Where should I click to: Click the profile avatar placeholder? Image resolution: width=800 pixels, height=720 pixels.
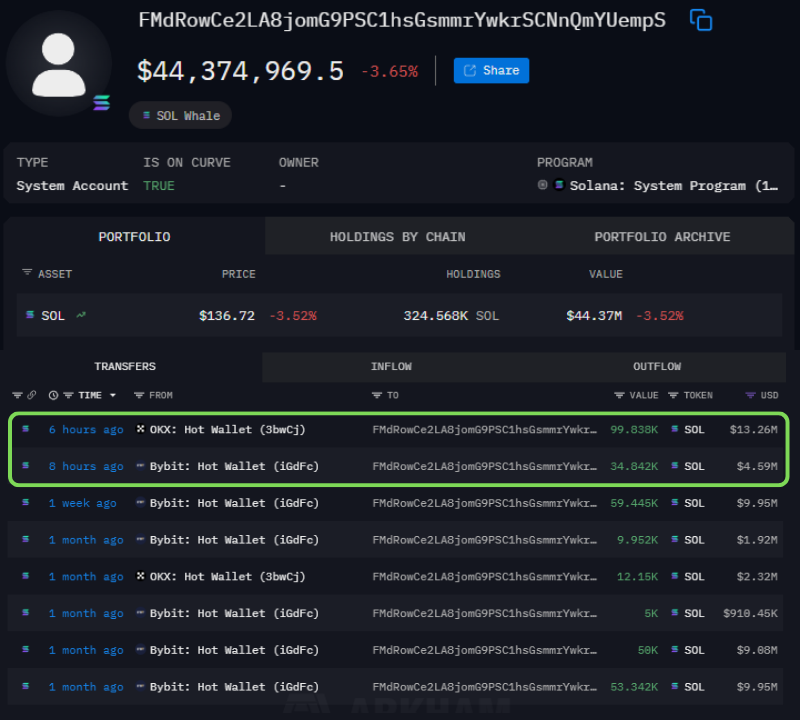click(57, 62)
